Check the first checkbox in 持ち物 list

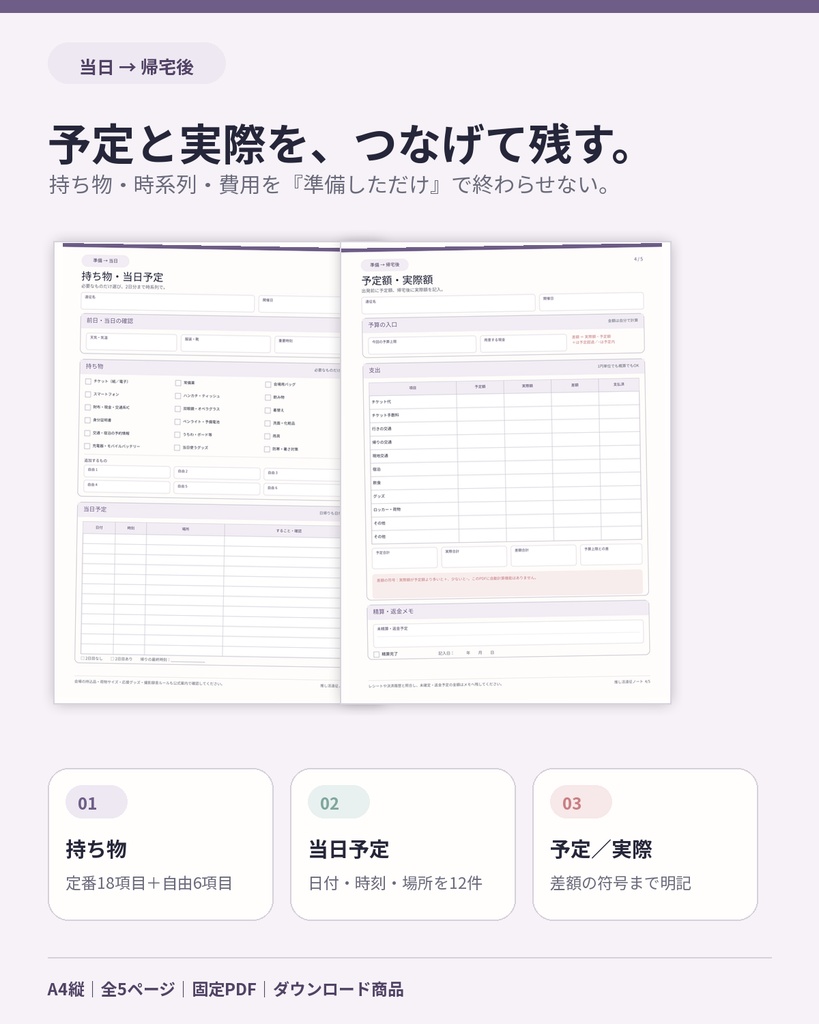[x=88, y=381]
